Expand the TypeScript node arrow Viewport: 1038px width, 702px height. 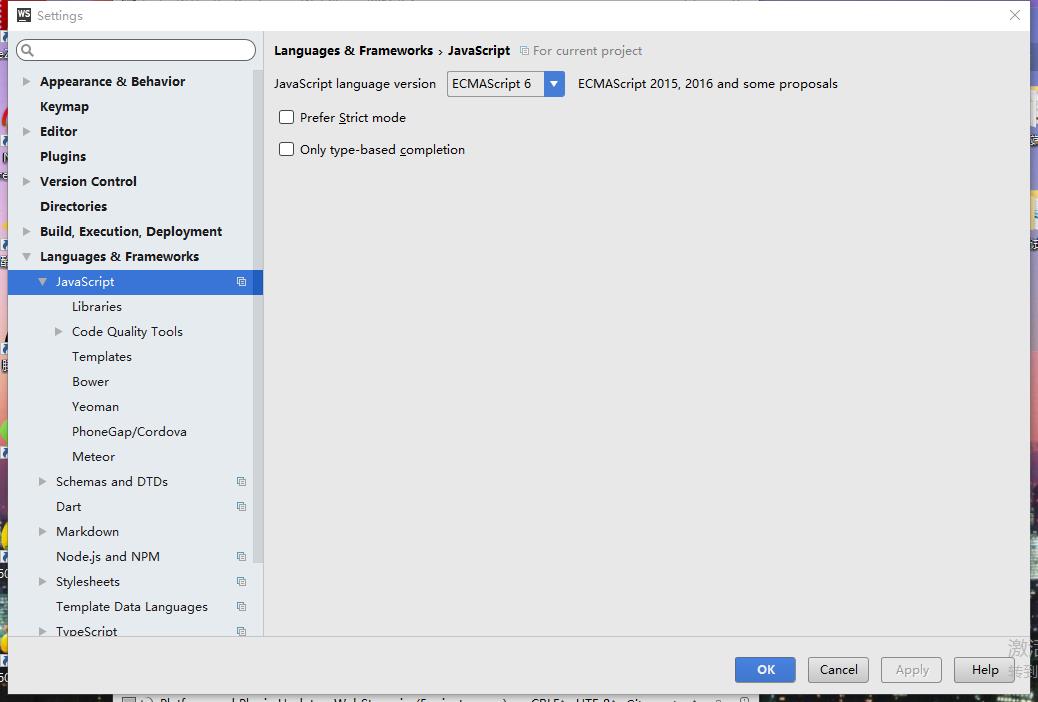[42, 631]
